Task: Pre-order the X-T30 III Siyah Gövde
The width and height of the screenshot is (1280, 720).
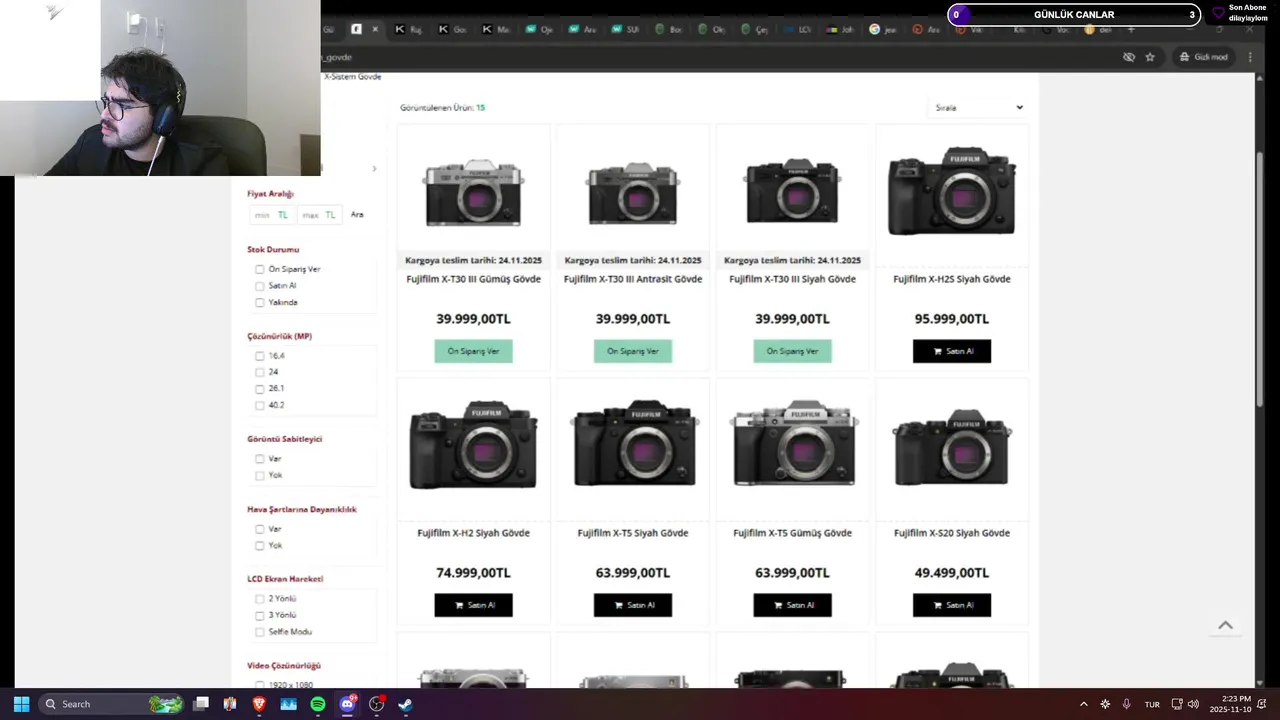Action: tap(792, 351)
